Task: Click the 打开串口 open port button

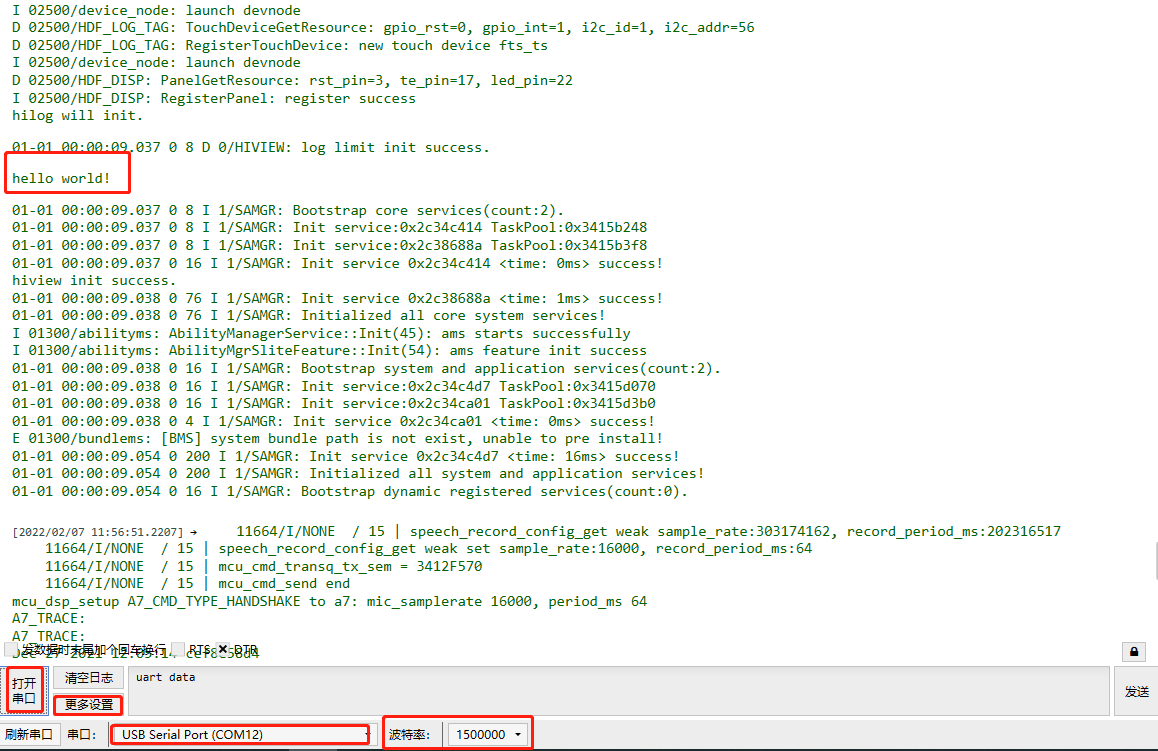Action: click(x=24, y=690)
